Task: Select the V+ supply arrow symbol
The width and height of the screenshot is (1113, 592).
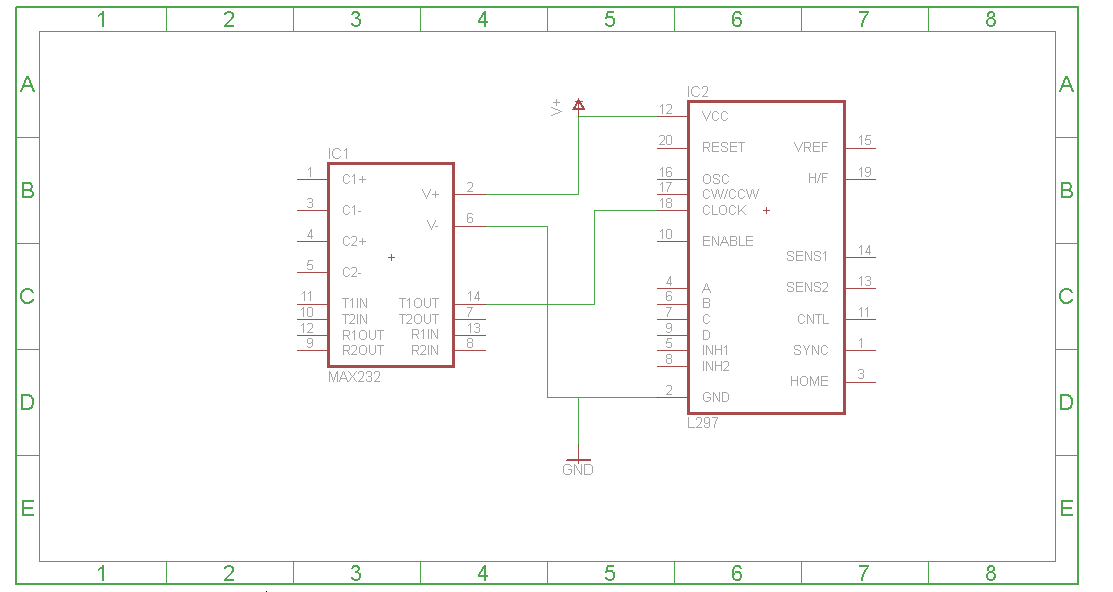Action: (x=579, y=105)
